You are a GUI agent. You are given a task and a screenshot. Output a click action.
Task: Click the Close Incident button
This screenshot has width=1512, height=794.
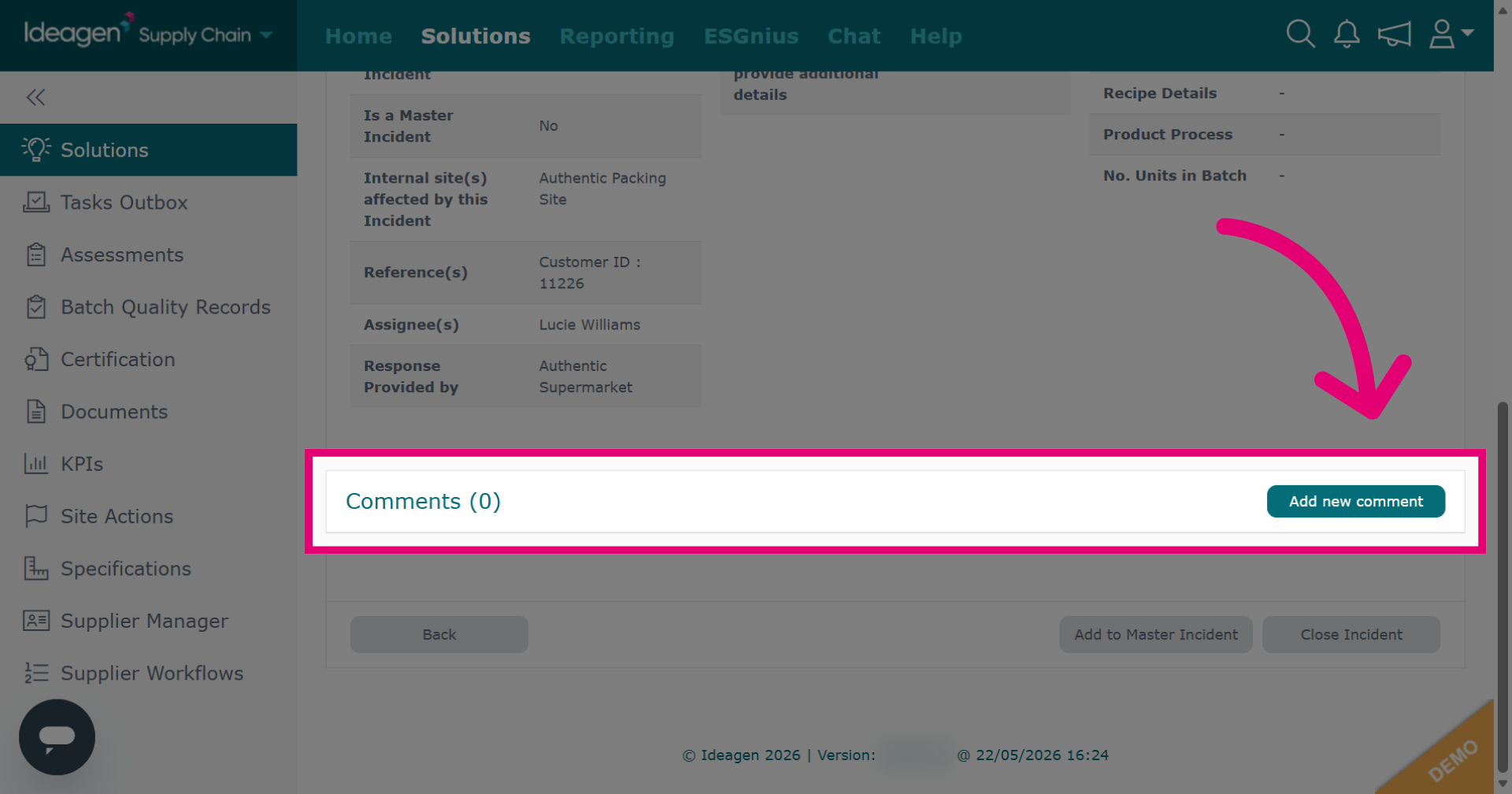coord(1351,635)
